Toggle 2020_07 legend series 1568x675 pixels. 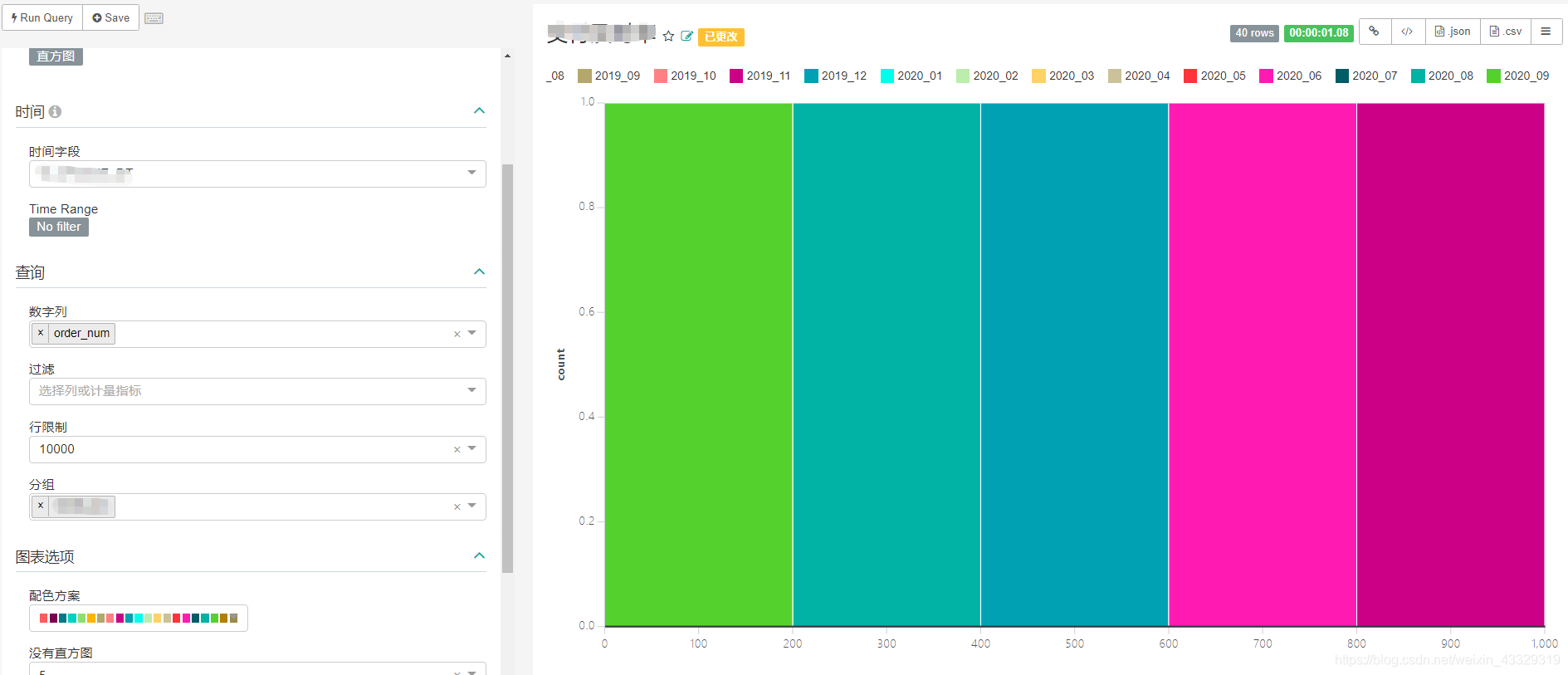pyautogui.click(x=1366, y=76)
